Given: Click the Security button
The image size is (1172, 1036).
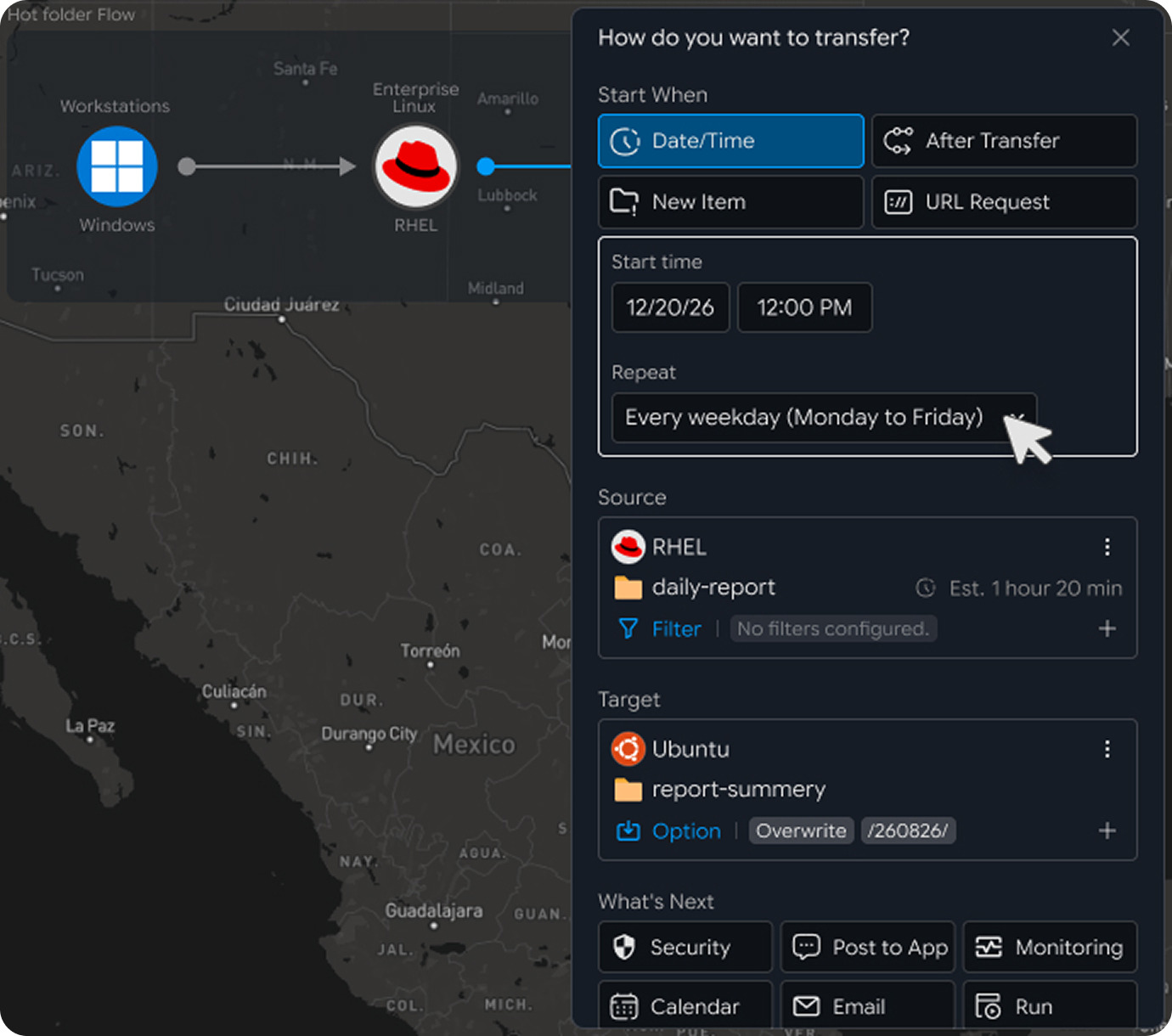Looking at the screenshot, I should pos(685,947).
